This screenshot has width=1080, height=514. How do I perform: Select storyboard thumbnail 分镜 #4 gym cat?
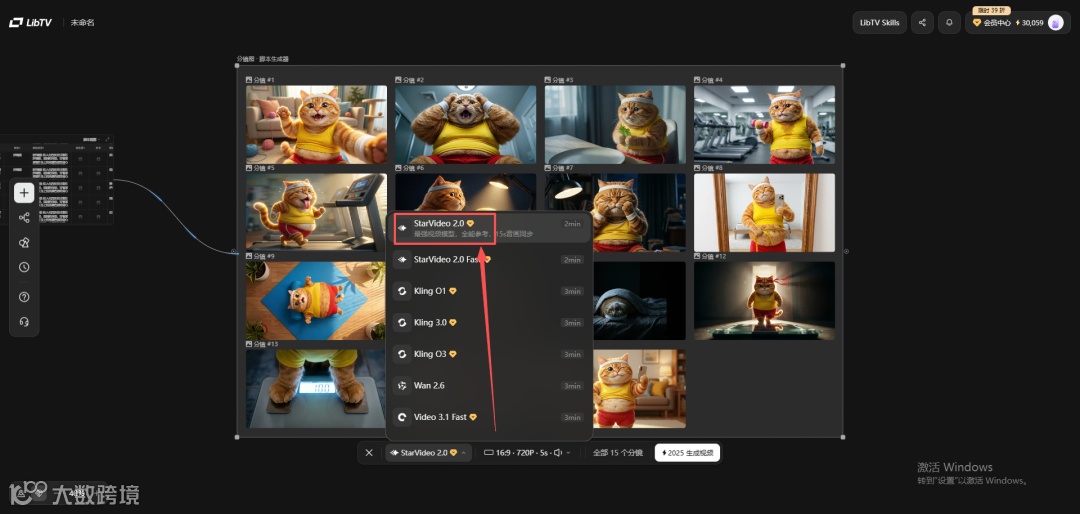click(x=765, y=125)
